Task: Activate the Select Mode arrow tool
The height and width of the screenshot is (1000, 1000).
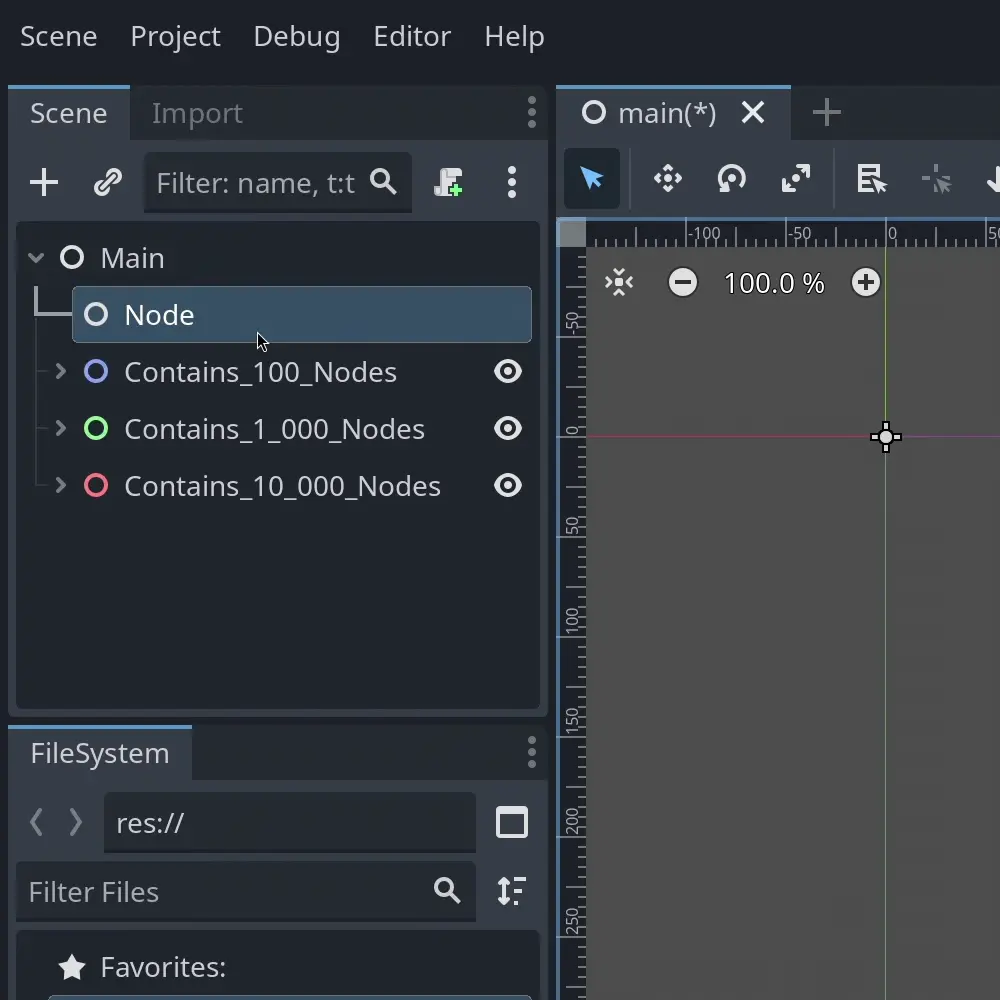Action: pyautogui.click(x=592, y=179)
